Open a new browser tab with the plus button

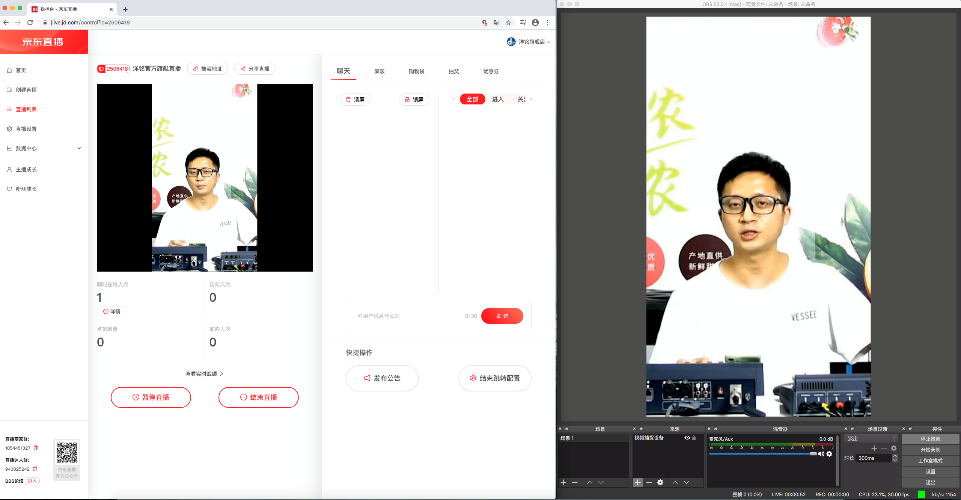[x=125, y=9]
